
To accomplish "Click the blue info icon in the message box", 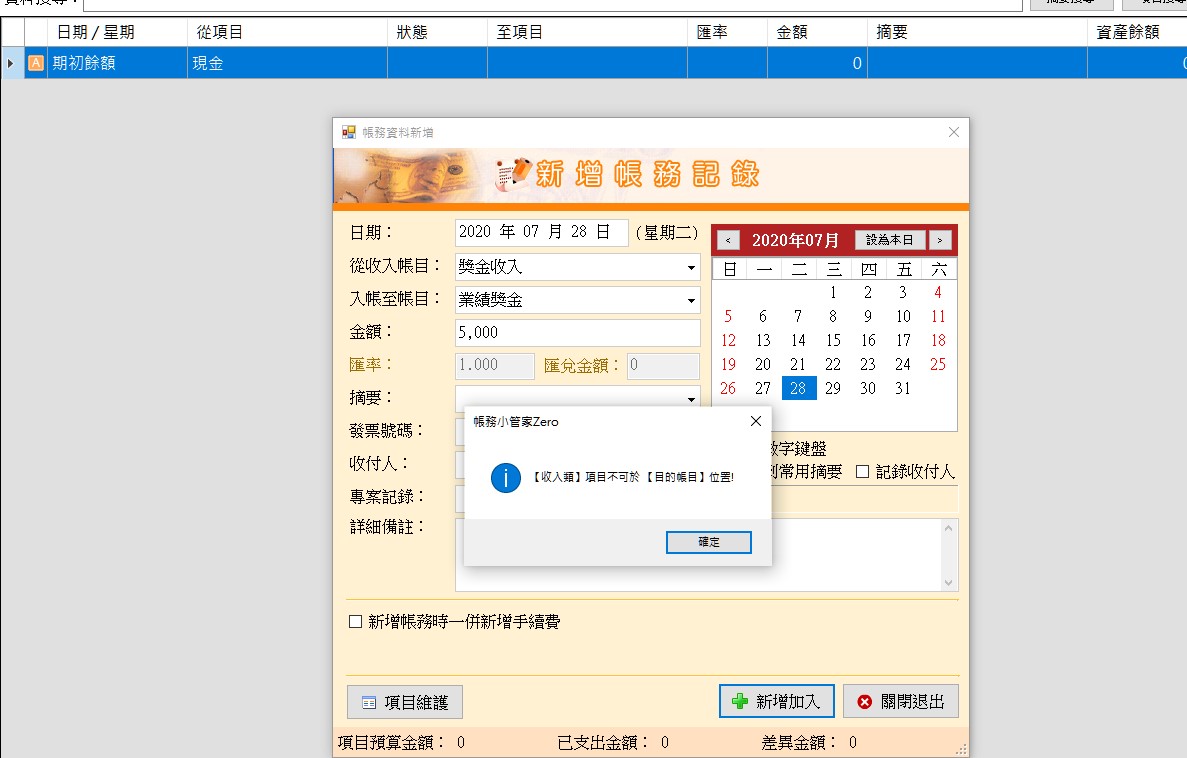I will pos(506,478).
